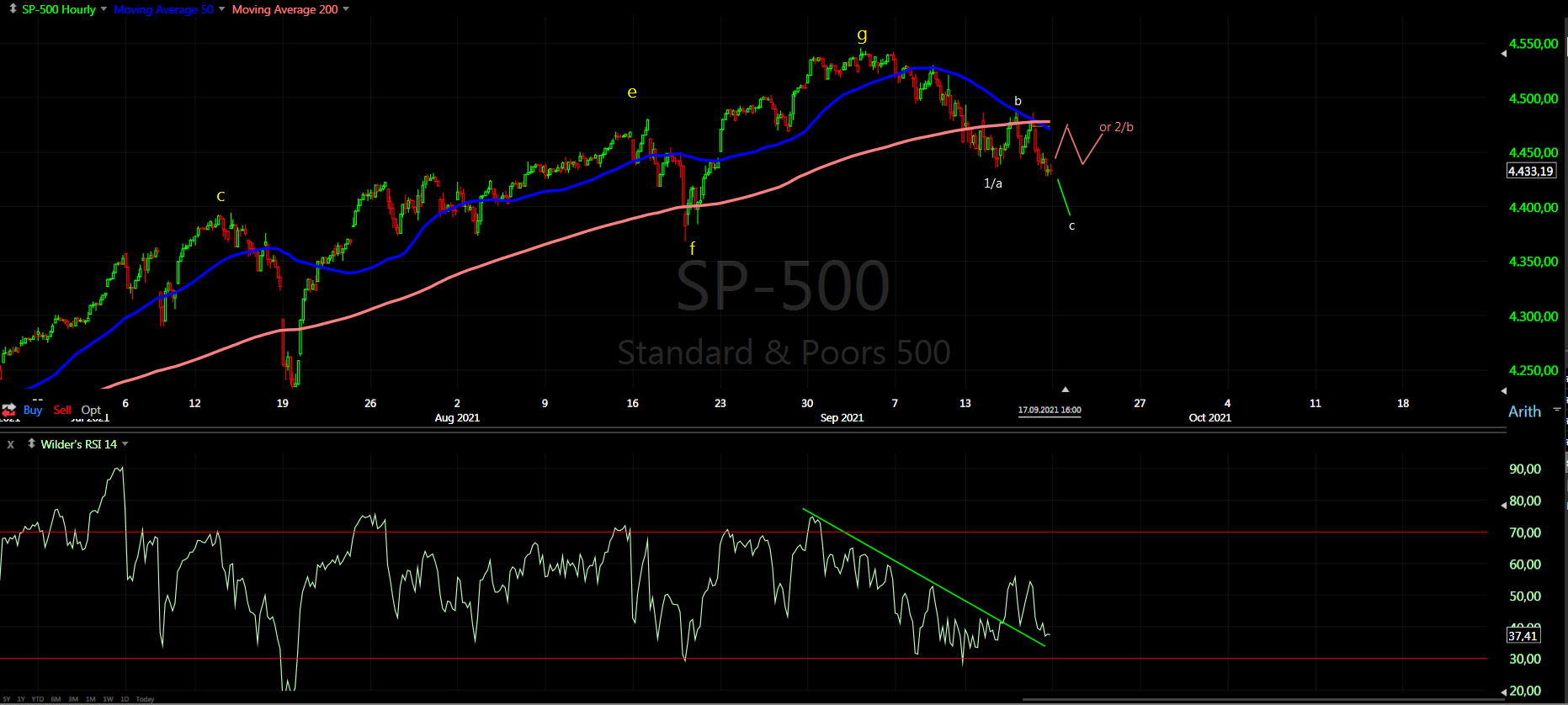Viewport: 1568px width, 705px height.
Task: Open the SP-500 Hourly series dropdown arrow
Action: (104, 9)
